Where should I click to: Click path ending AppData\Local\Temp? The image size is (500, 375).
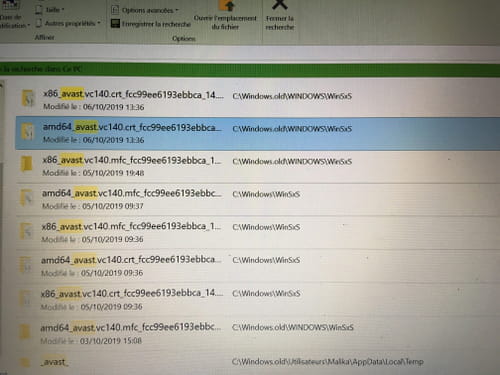pos(328,362)
